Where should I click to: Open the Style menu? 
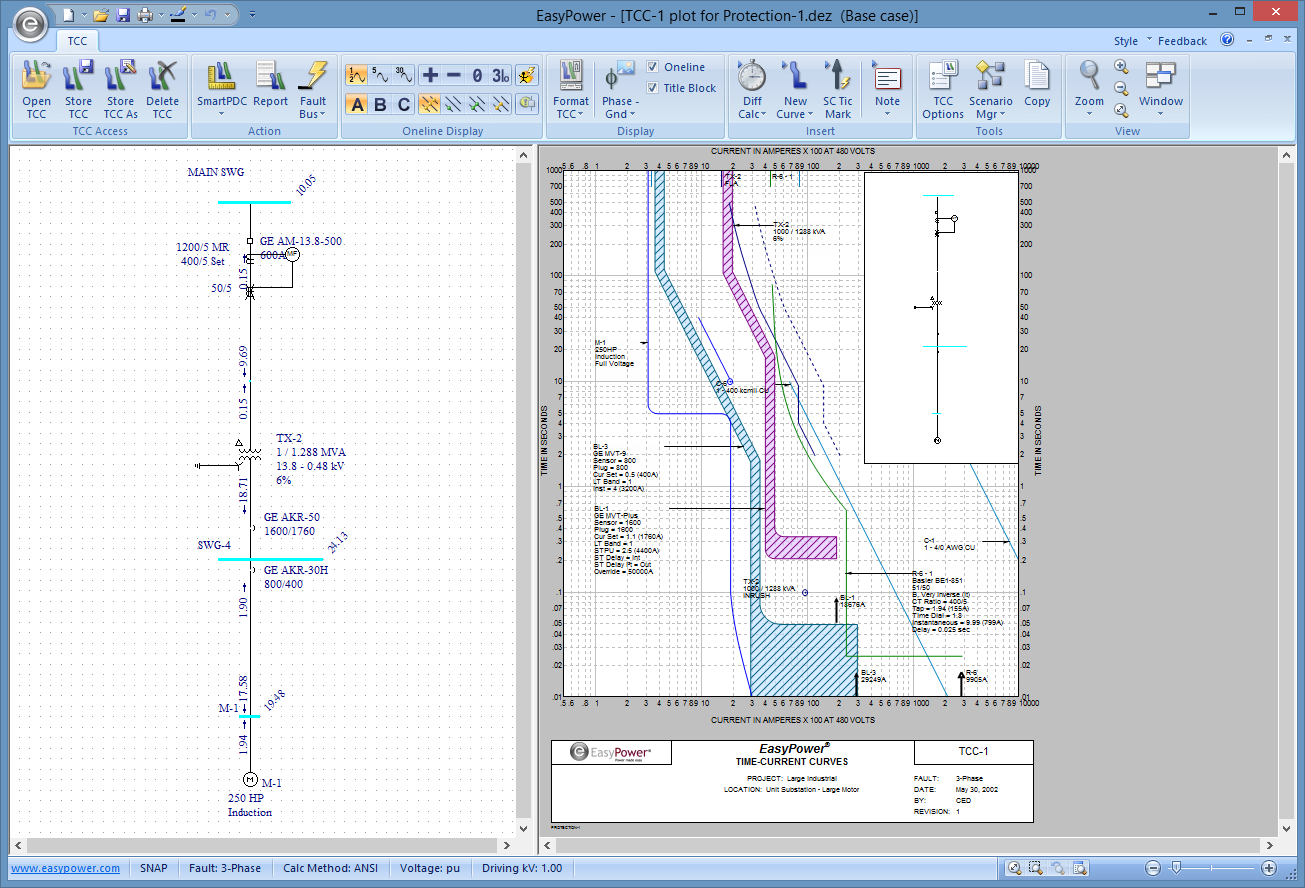pyautogui.click(x=1125, y=41)
